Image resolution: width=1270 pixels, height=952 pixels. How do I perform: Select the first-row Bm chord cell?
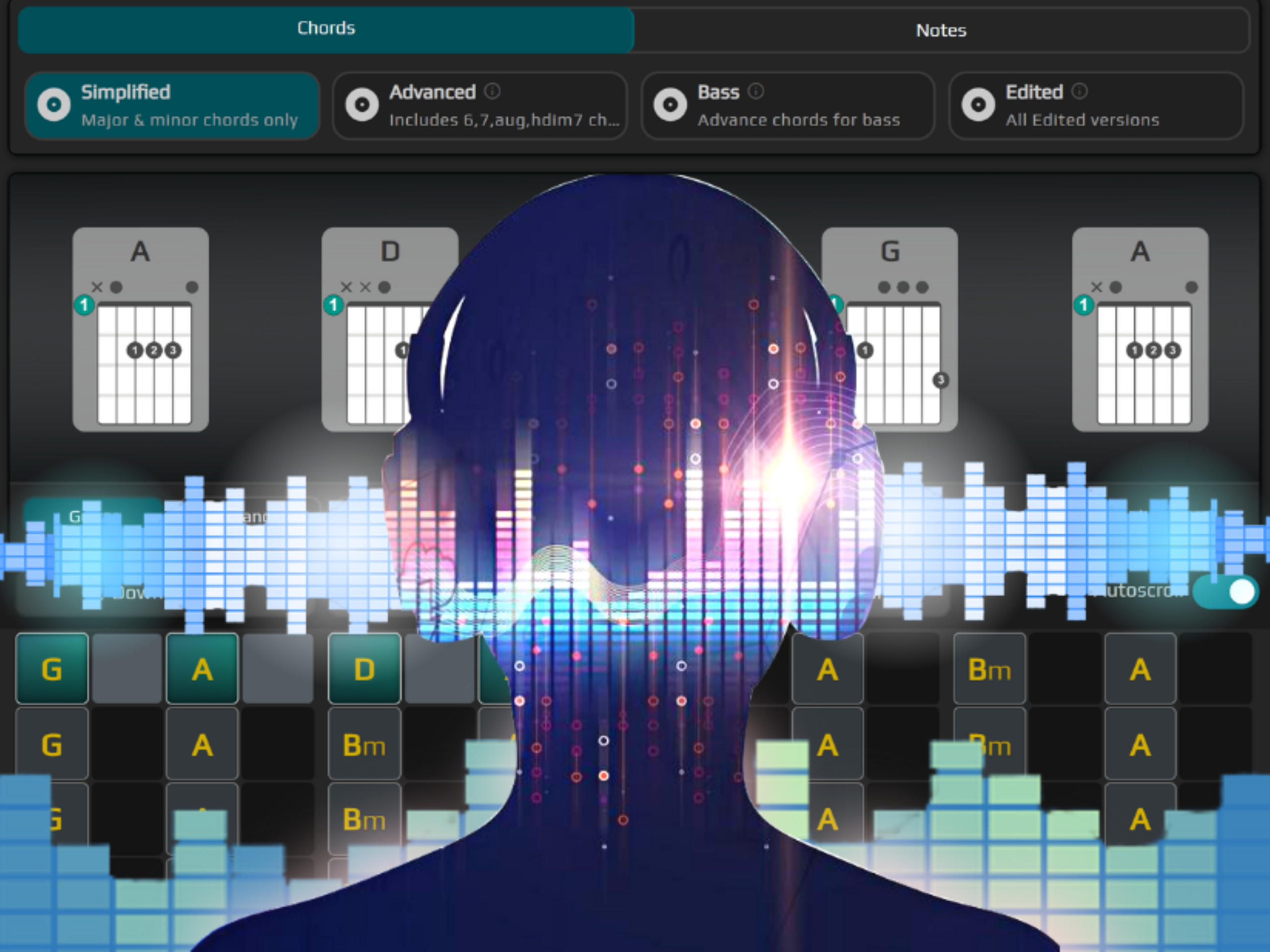[989, 669]
